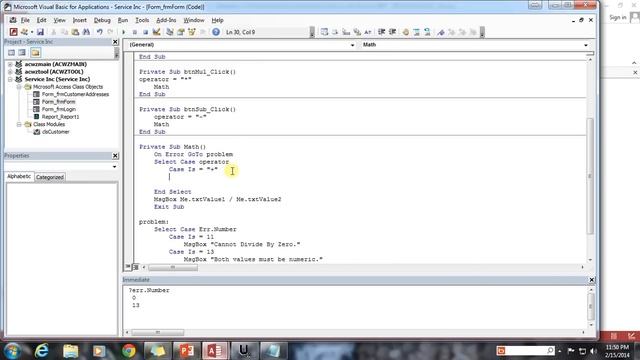
Task: Click View Code in the Project pane
Action: 11,52
